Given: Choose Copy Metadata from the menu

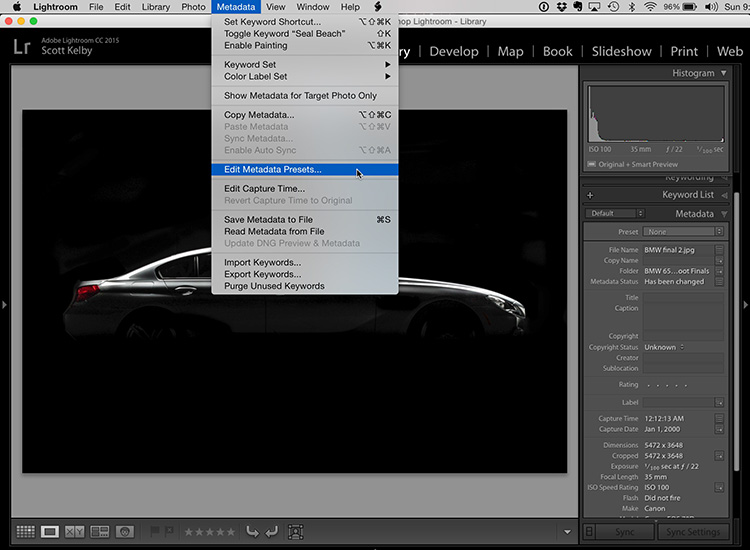Looking at the screenshot, I should click(x=305, y=115).
